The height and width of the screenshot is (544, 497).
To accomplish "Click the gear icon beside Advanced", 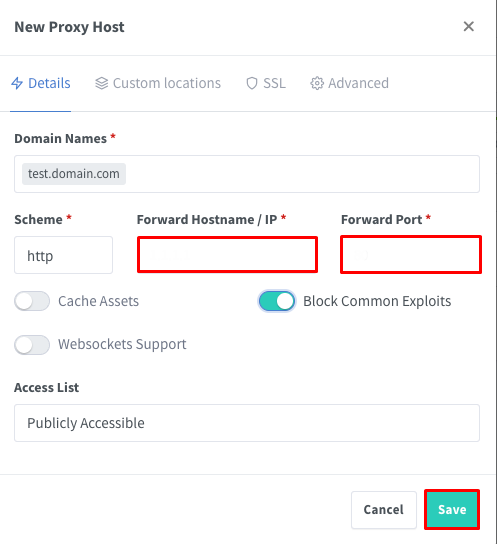I will [x=317, y=83].
